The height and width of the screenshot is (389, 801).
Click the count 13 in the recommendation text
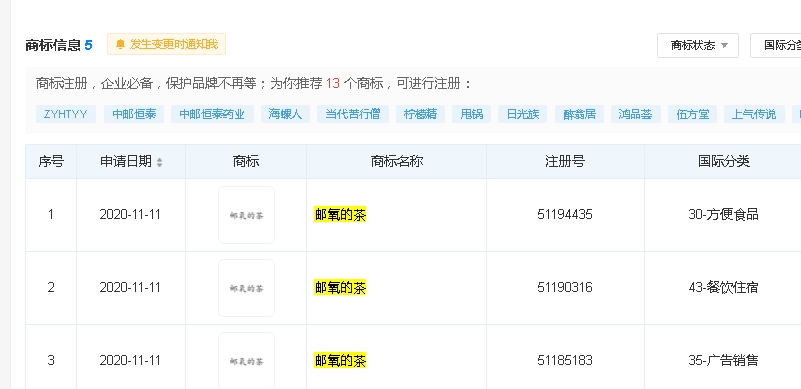[x=333, y=84]
